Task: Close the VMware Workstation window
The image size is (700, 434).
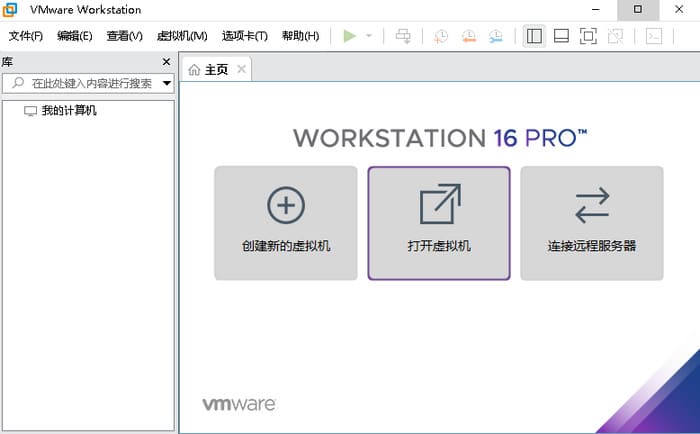Action: [x=679, y=9]
